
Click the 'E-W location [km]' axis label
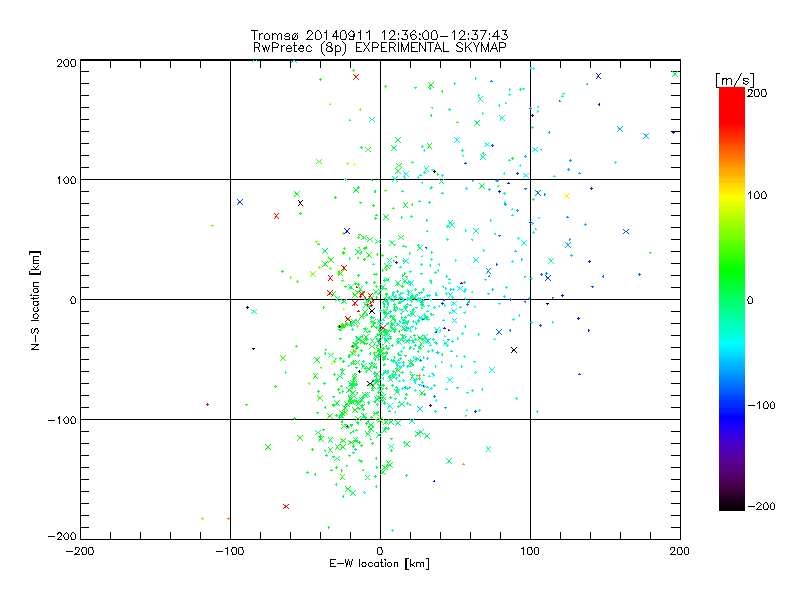tap(379, 564)
